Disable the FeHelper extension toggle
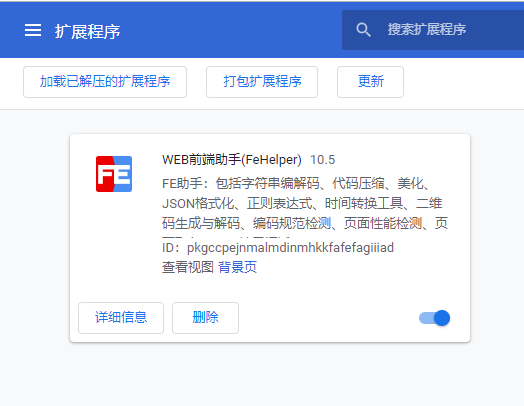Image resolution: width=524 pixels, height=406 pixels. click(x=434, y=318)
